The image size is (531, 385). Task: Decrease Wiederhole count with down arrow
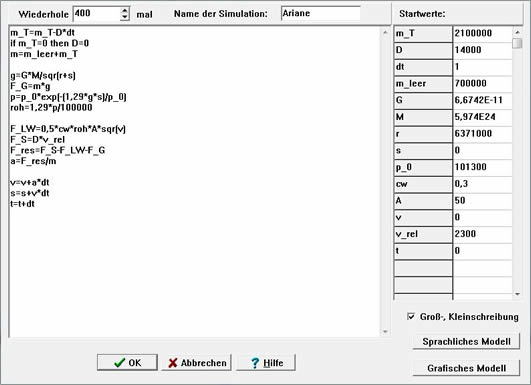point(125,17)
